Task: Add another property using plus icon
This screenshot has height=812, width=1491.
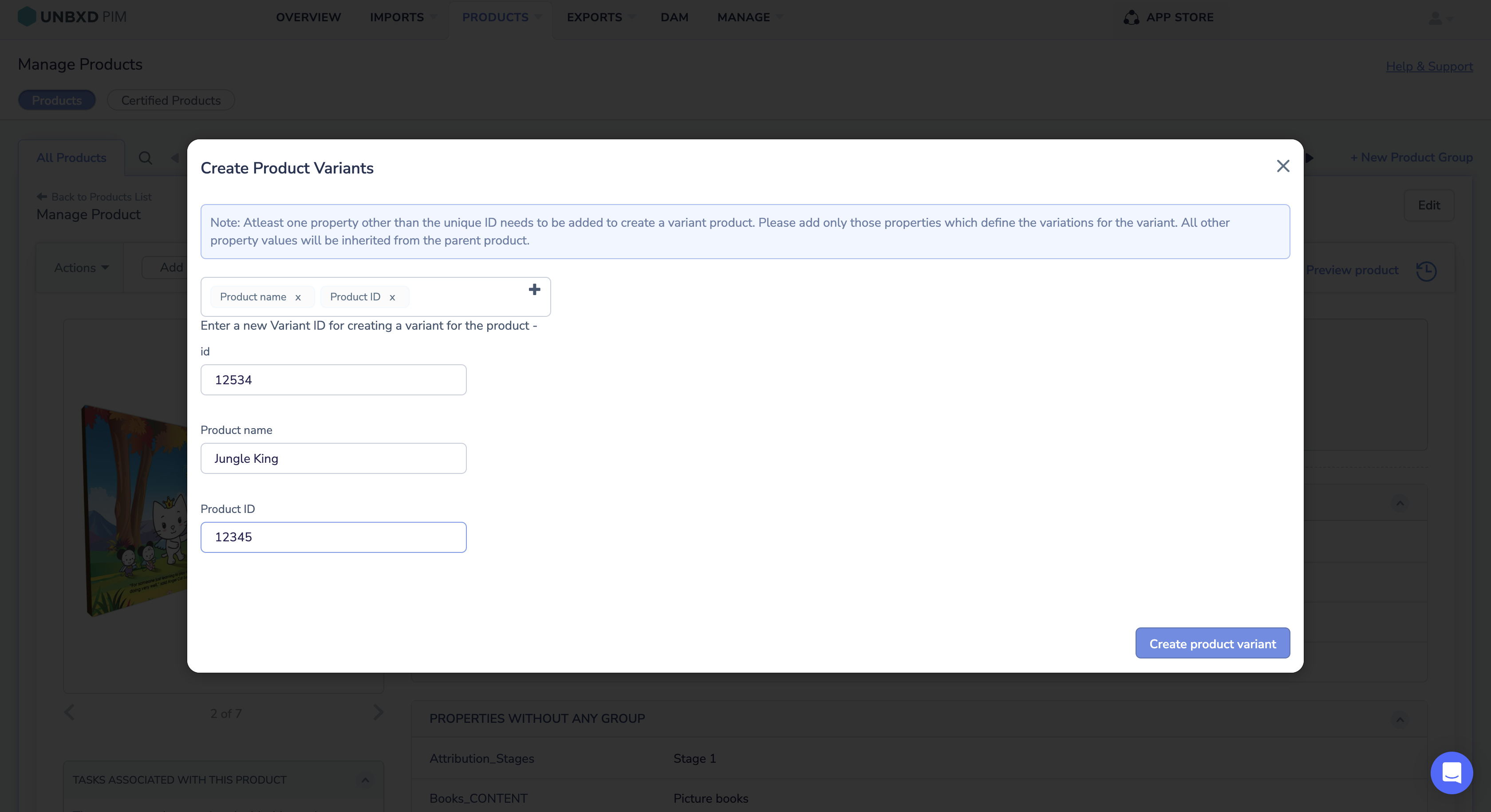Action: point(534,289)
